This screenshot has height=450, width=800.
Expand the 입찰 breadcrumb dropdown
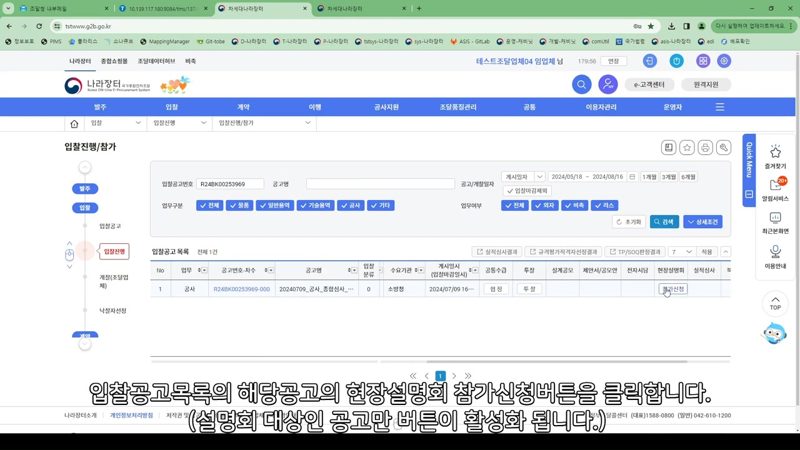(116, 123)
